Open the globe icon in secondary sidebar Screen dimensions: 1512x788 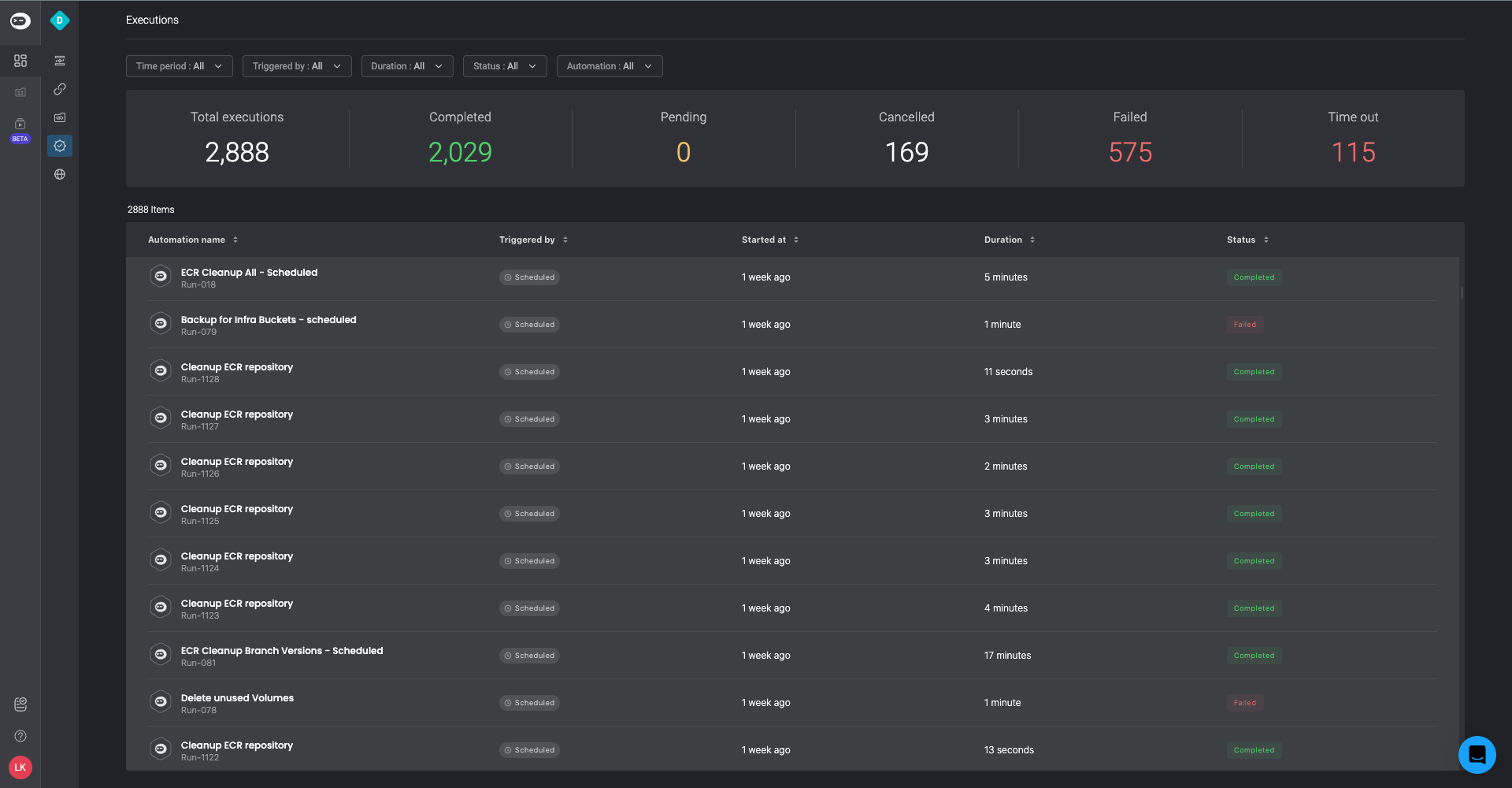[x=60, y=174]
